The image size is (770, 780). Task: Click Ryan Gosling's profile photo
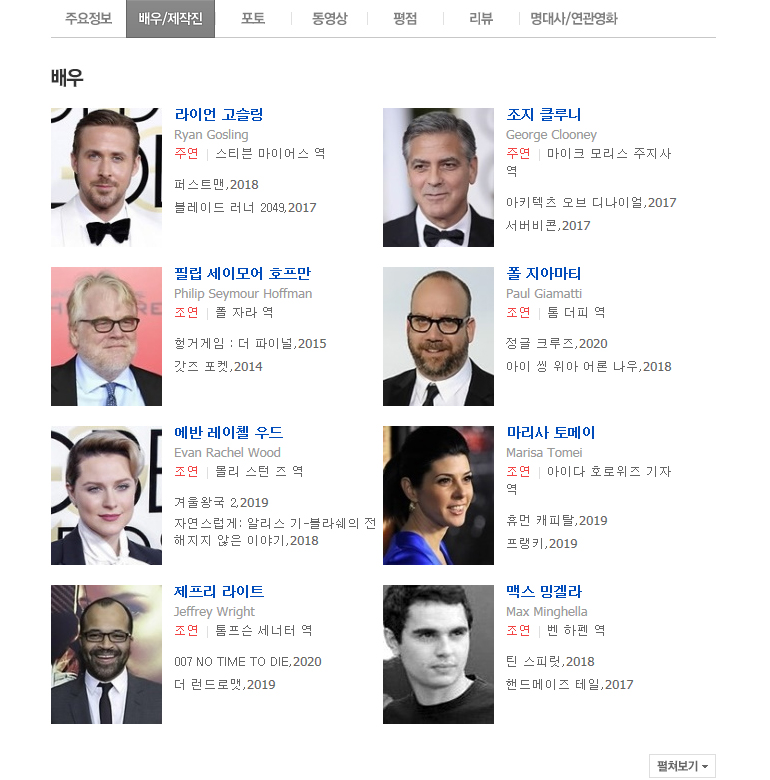pyautogui.click(x=106, y=177)
